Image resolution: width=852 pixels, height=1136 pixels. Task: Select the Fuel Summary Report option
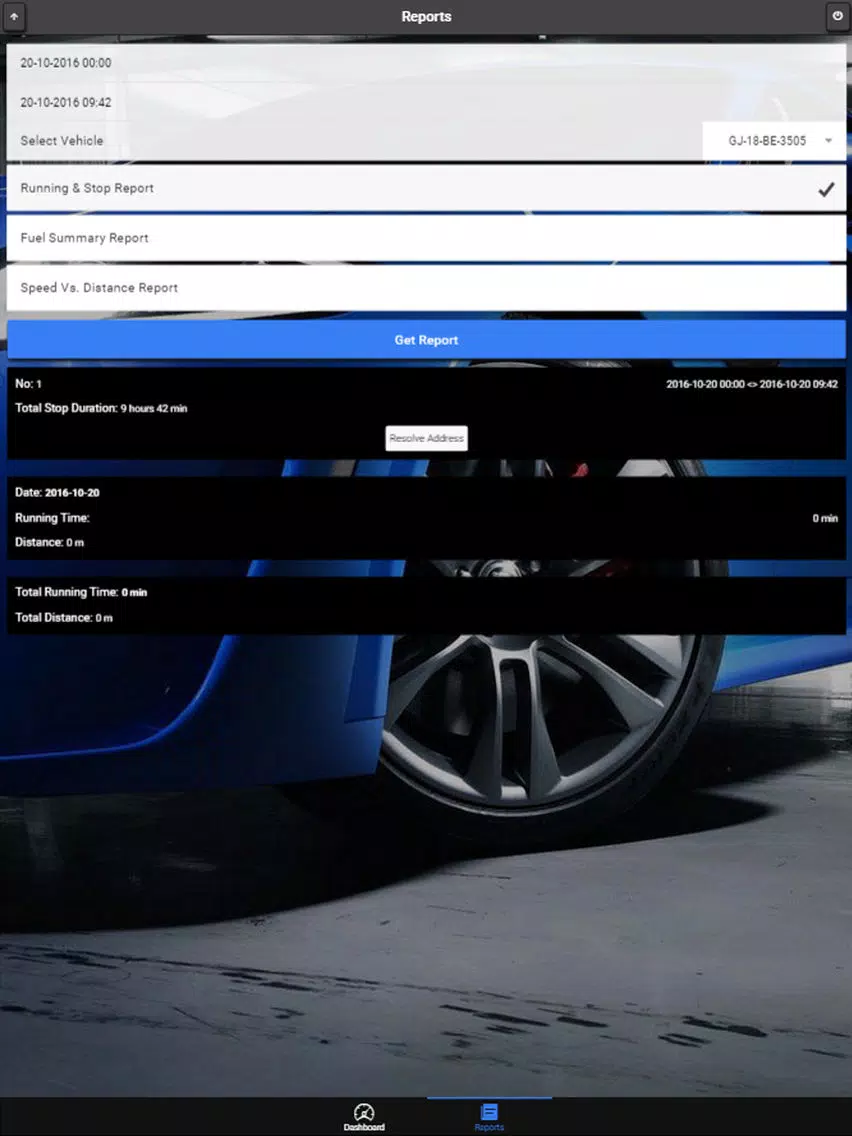(426, 238)
